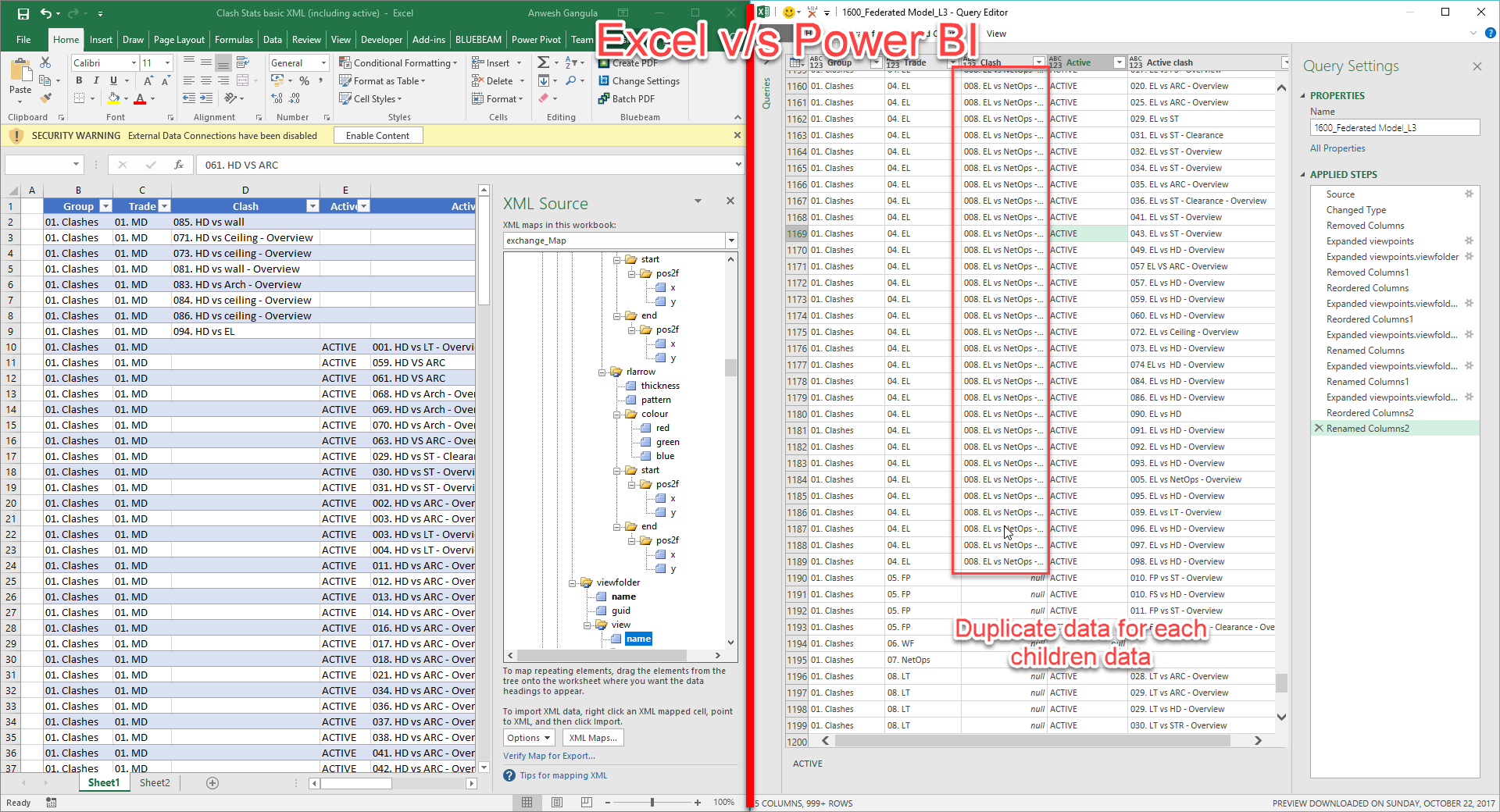Open the Page Layout ribbon tab
The width and height of the screenshot is (1500, 812).
pos(179,40)
